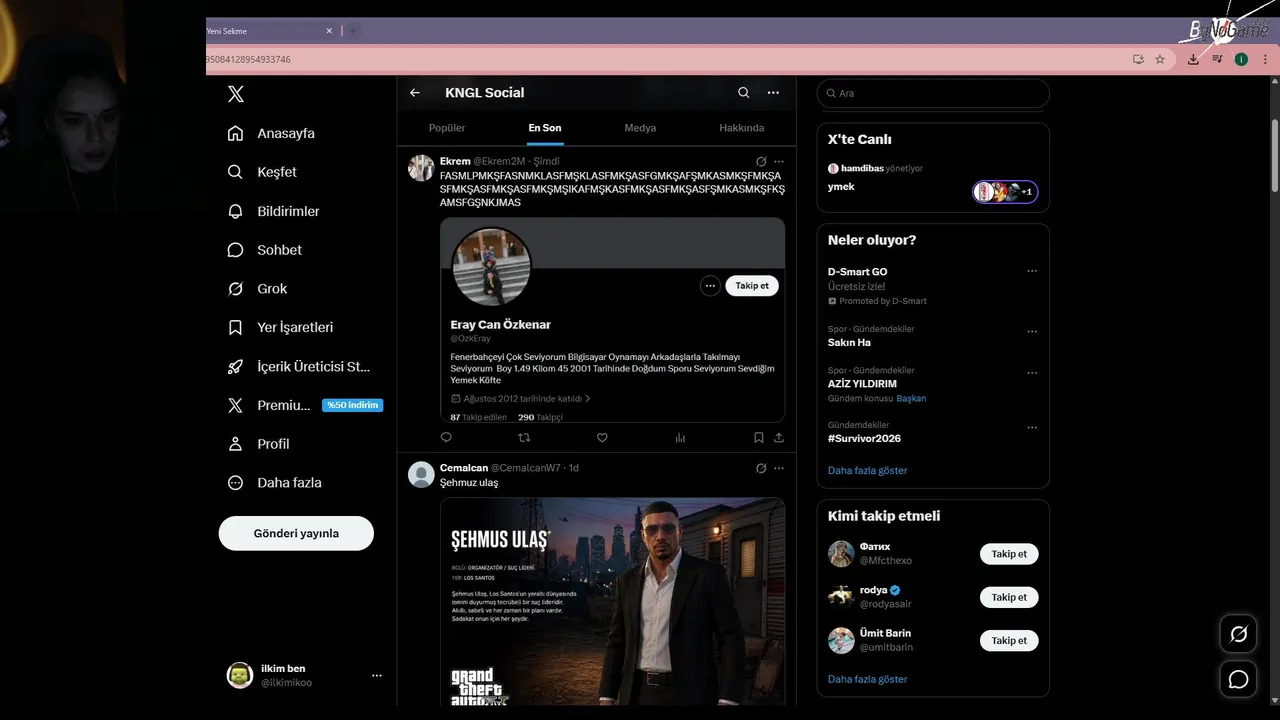
Task: Click the X logo icon
Action: click(236, 94)
